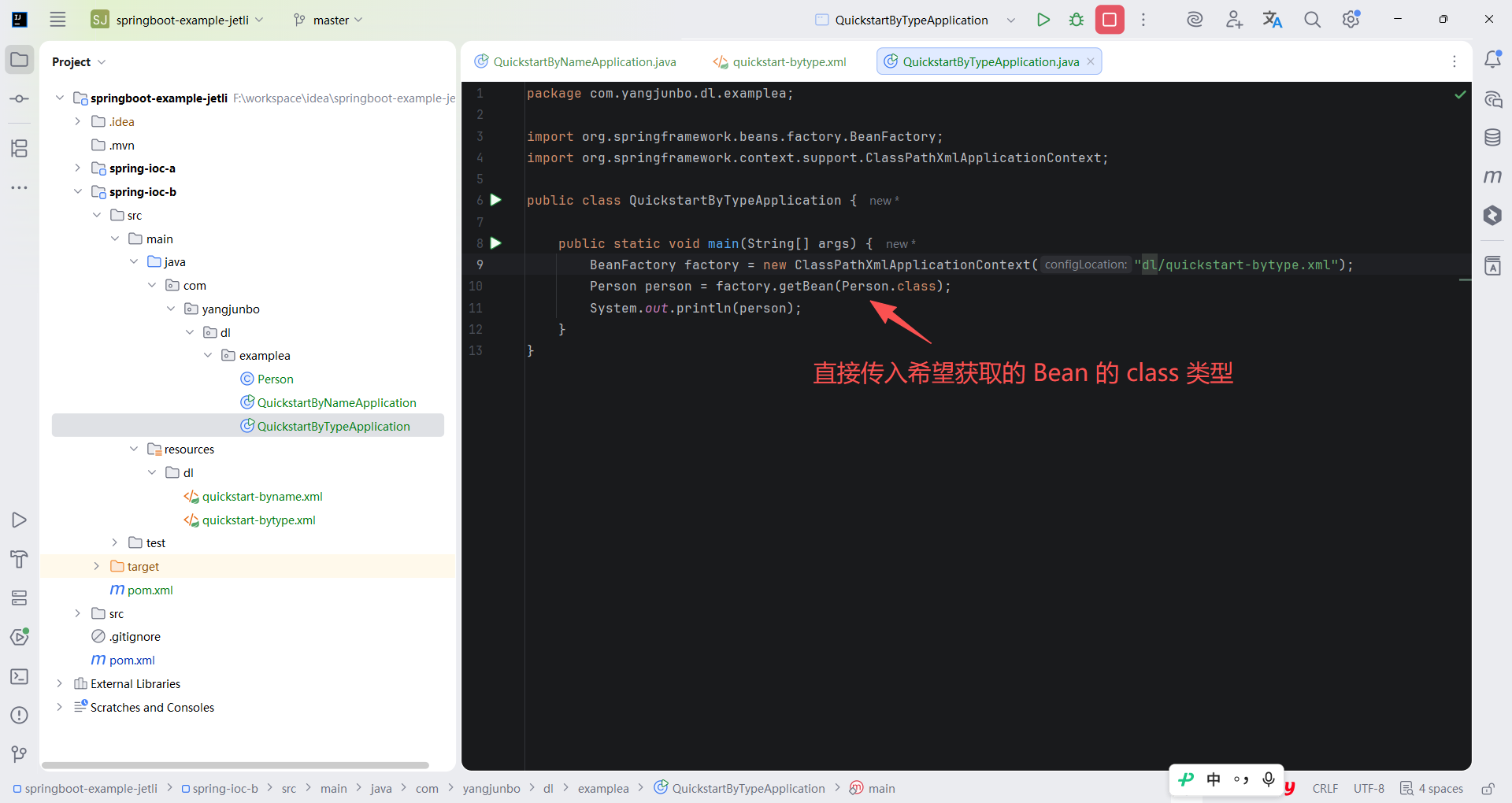This screenshot has height=803, width=1512.
Task: Collapse the resources folder
Action: (133, 449)
